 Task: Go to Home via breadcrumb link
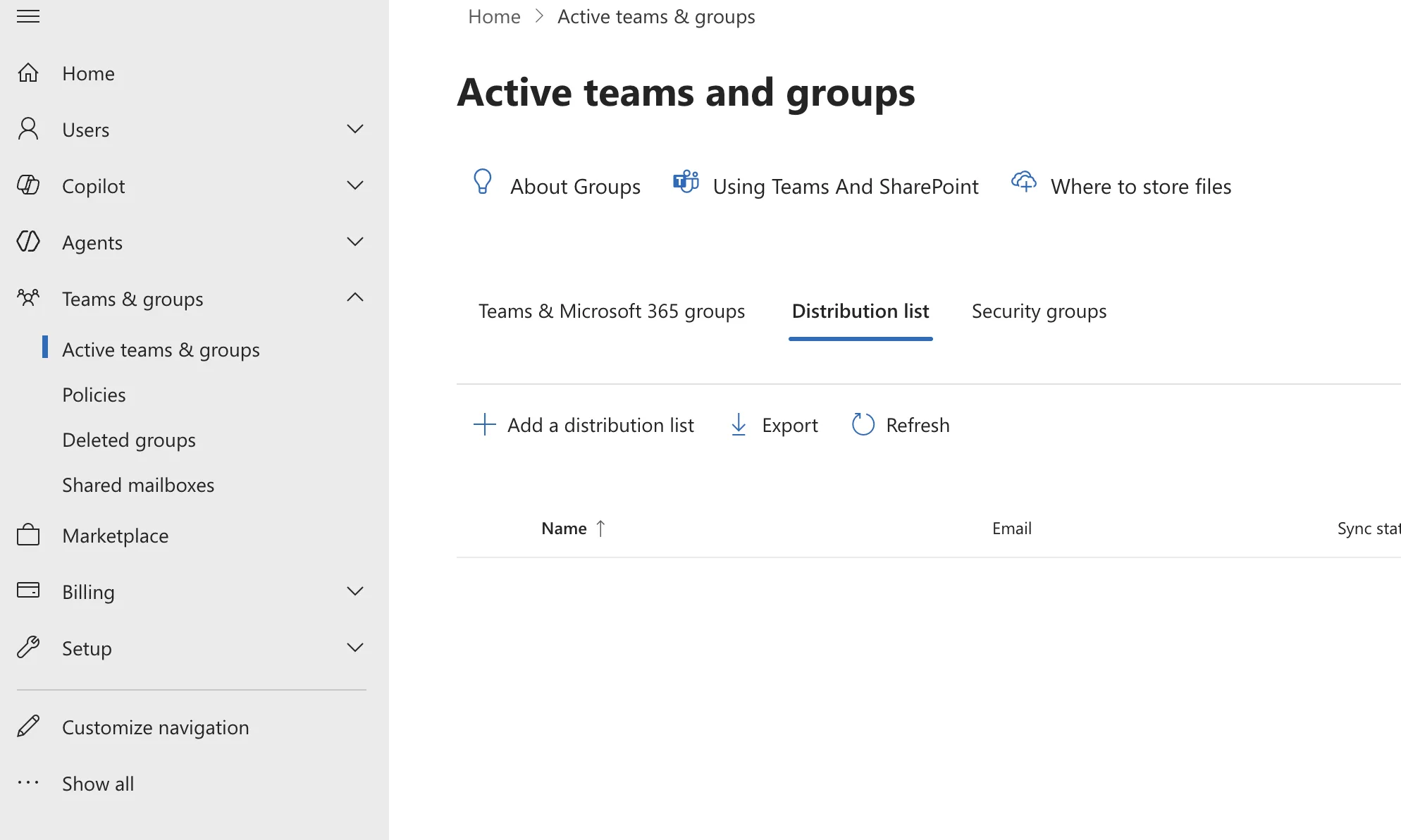click(x=494, y=16)
